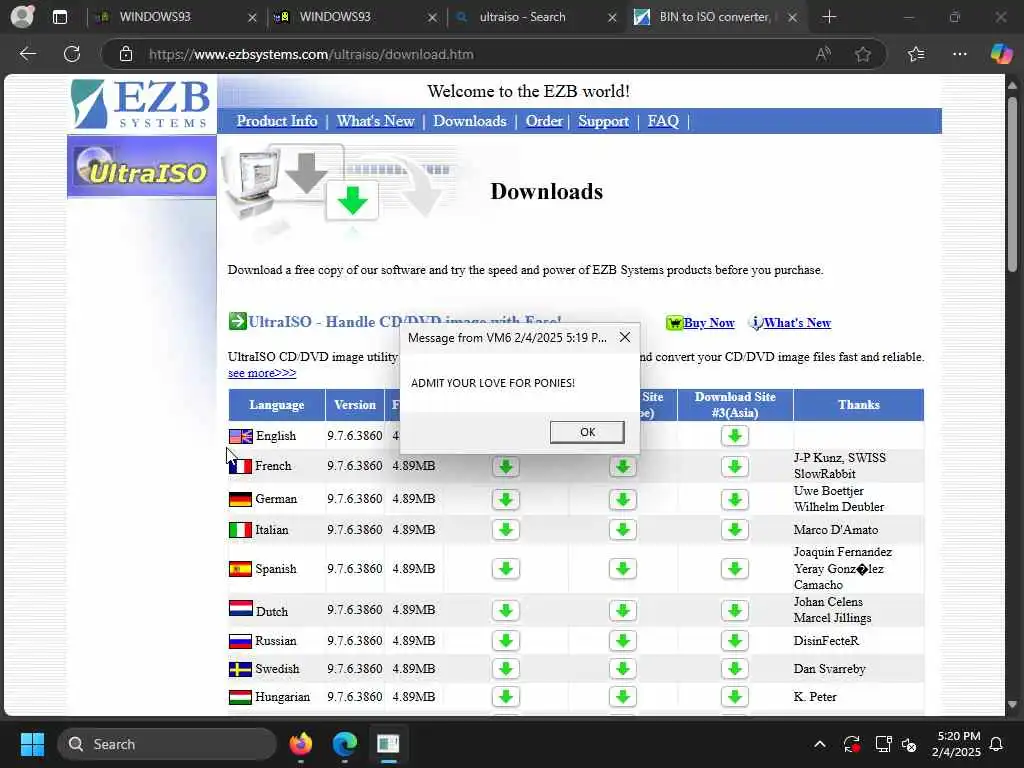This screenshot has height=768, width=1024.
Task: Open the browser Settings and more menu
Action: [959, 54]
